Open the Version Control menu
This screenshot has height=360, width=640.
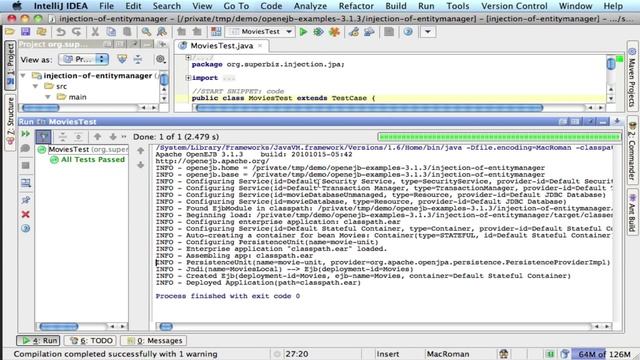514,6
